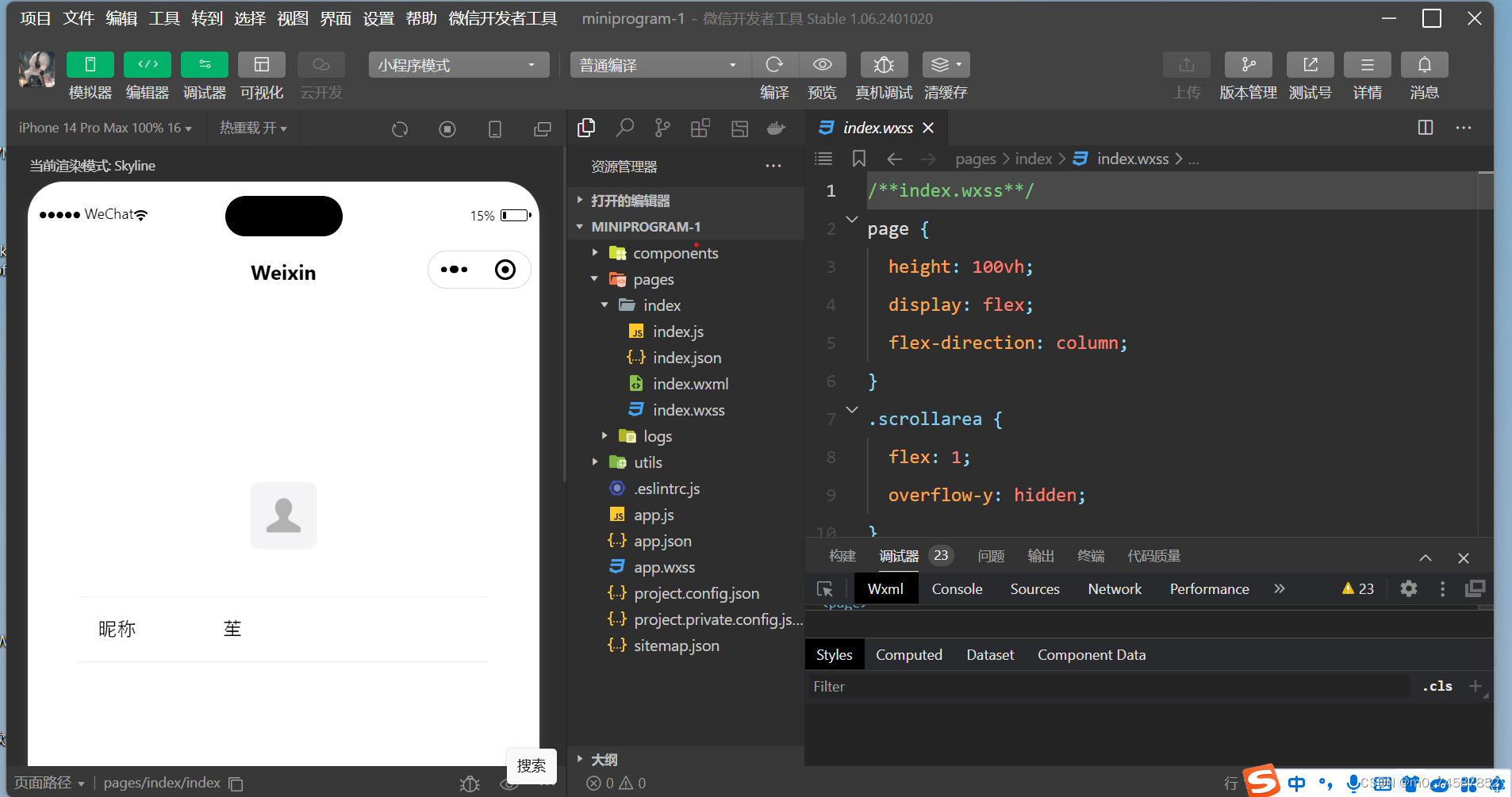Fold the page CSS rule block
Viewport: 1512px width, 797px height.
tap(852, 219)
